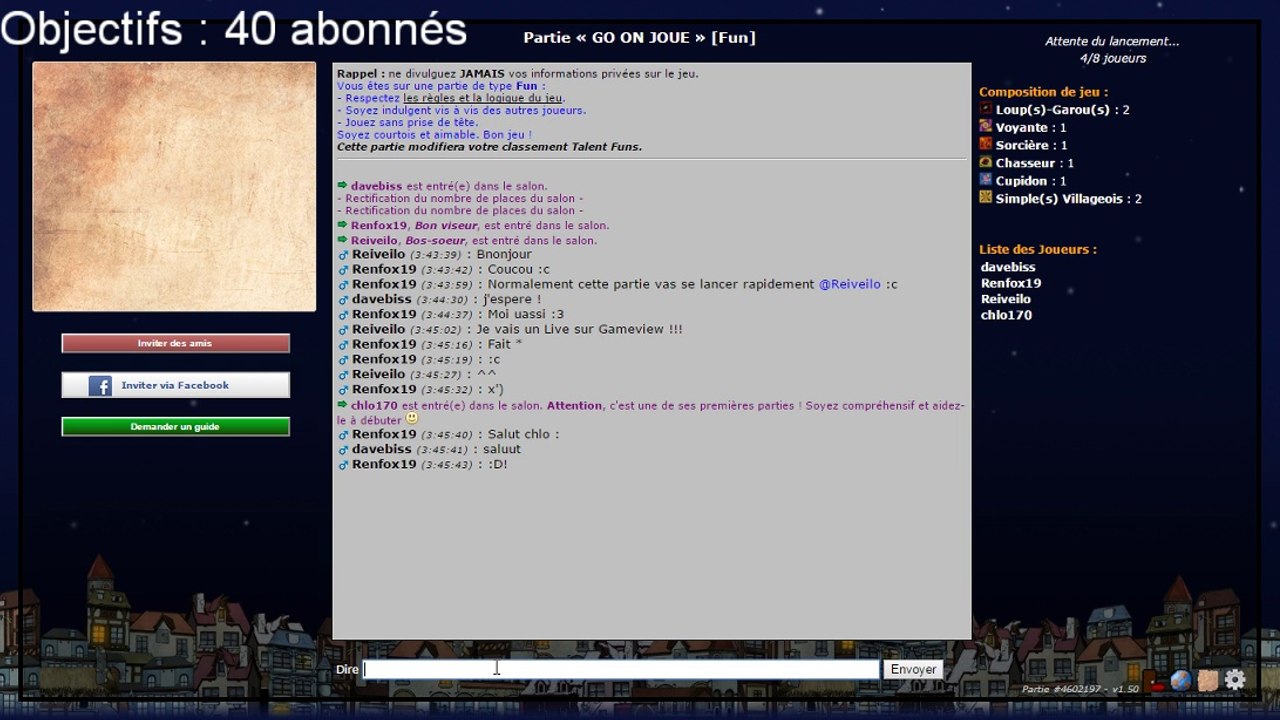Click the Cupidon role icon
This screenshot has width=1280, height=720.
click(x=985, y=180)
